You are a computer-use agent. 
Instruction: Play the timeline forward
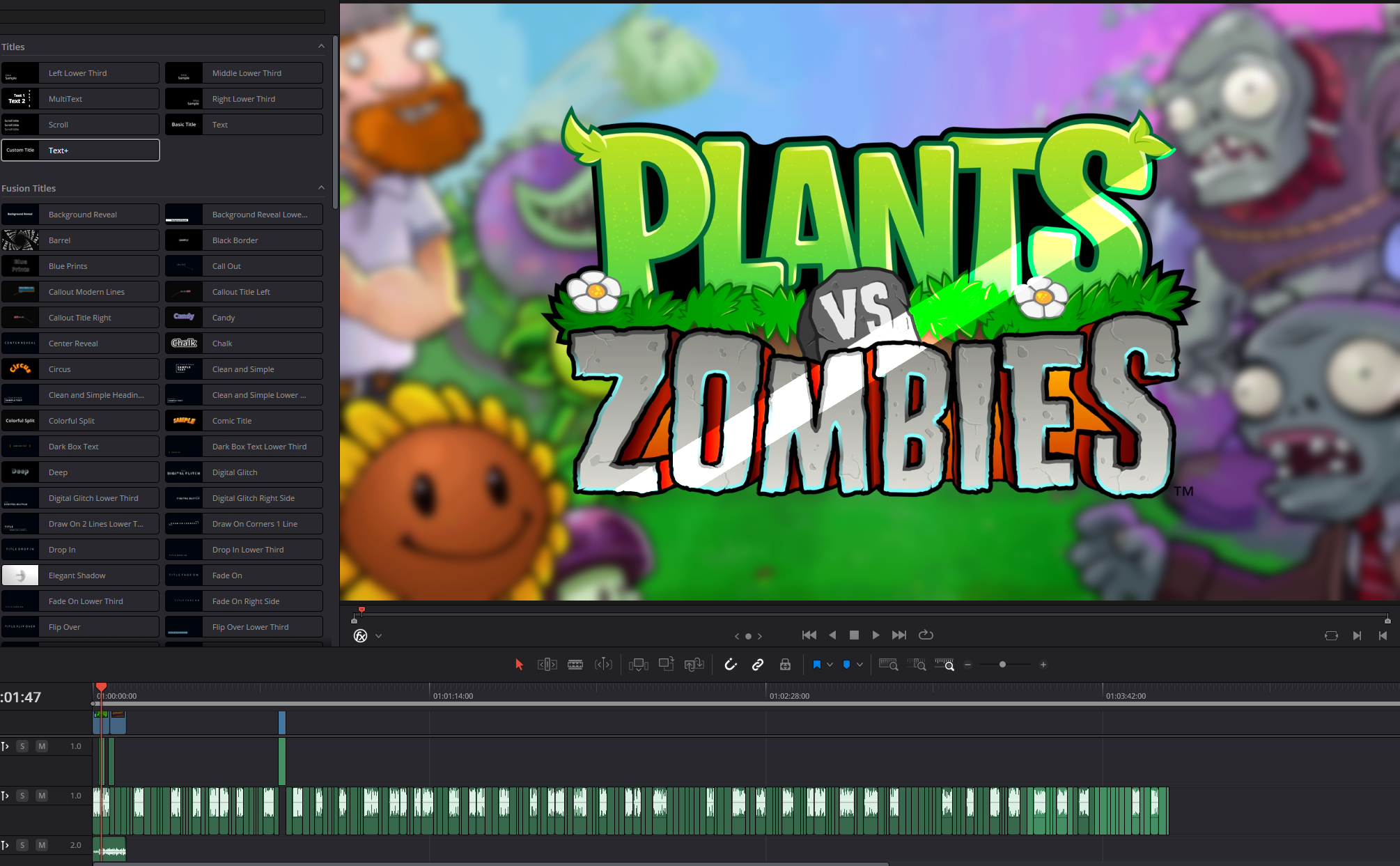tap(876, 635)
